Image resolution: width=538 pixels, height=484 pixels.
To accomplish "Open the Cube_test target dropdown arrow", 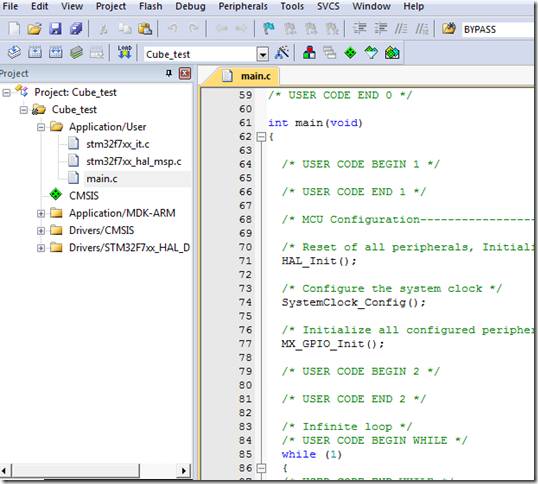I will (263, 55).
